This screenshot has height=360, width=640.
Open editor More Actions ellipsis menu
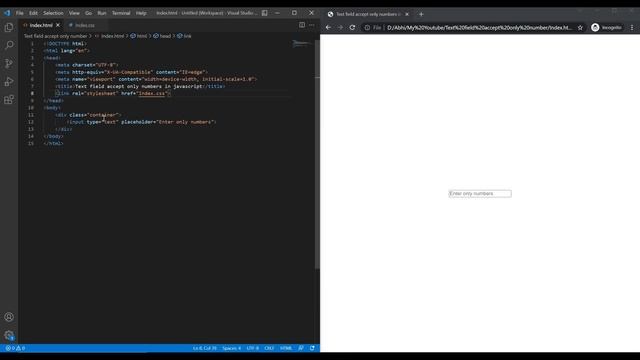click(311, 25)
